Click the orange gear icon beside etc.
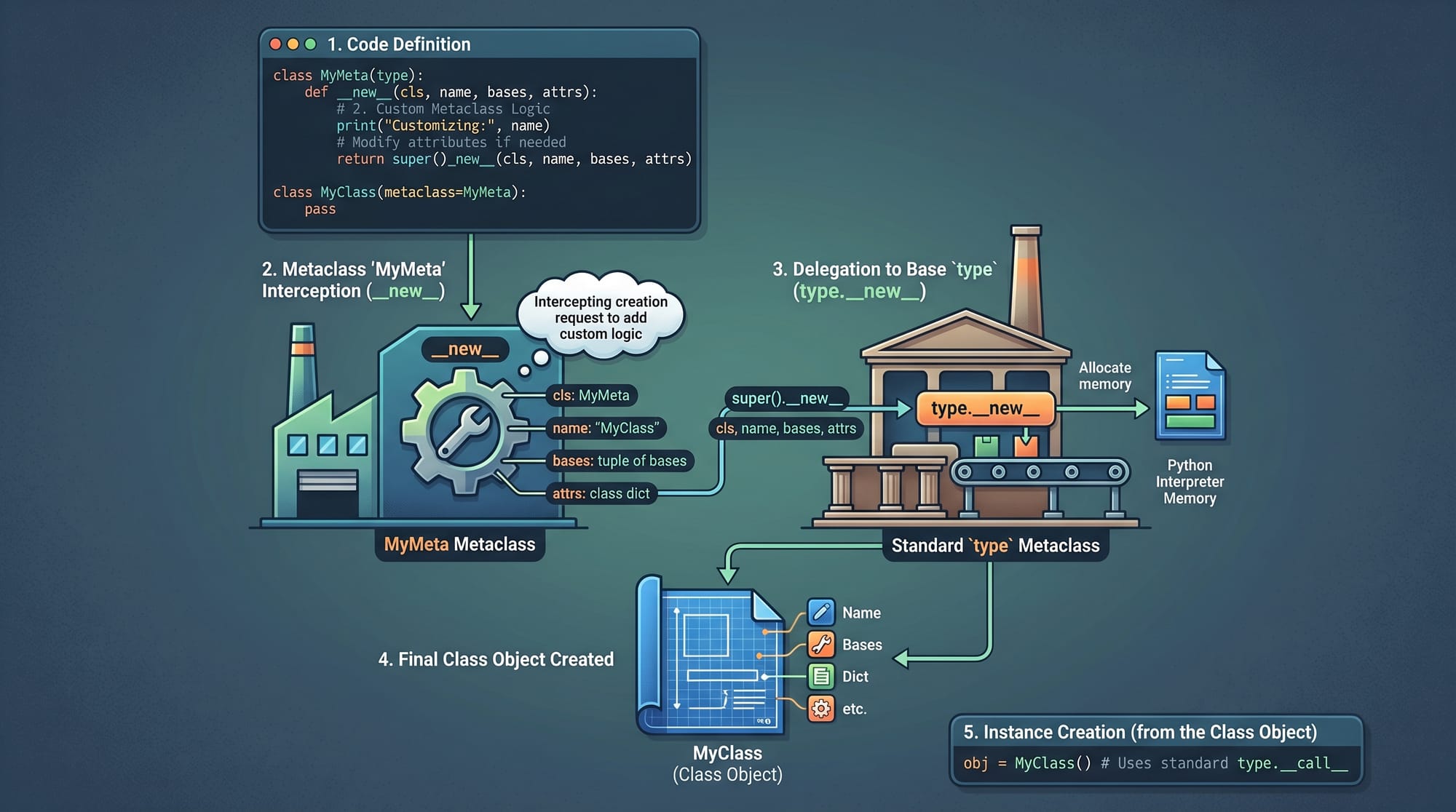 [x=821, y=708]
